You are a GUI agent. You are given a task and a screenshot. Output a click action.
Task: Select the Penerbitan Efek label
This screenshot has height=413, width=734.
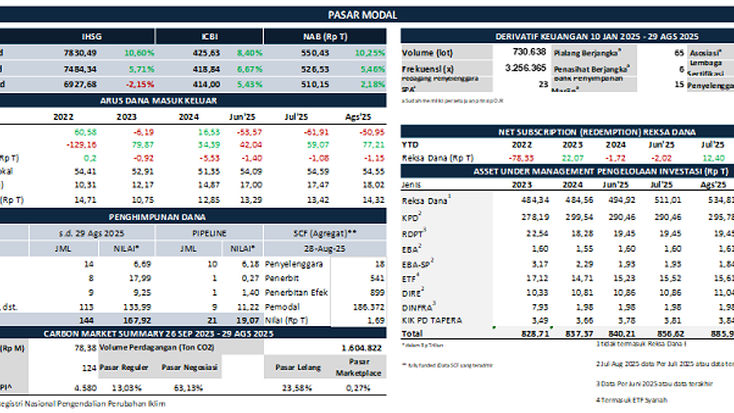tap(296, 293)
